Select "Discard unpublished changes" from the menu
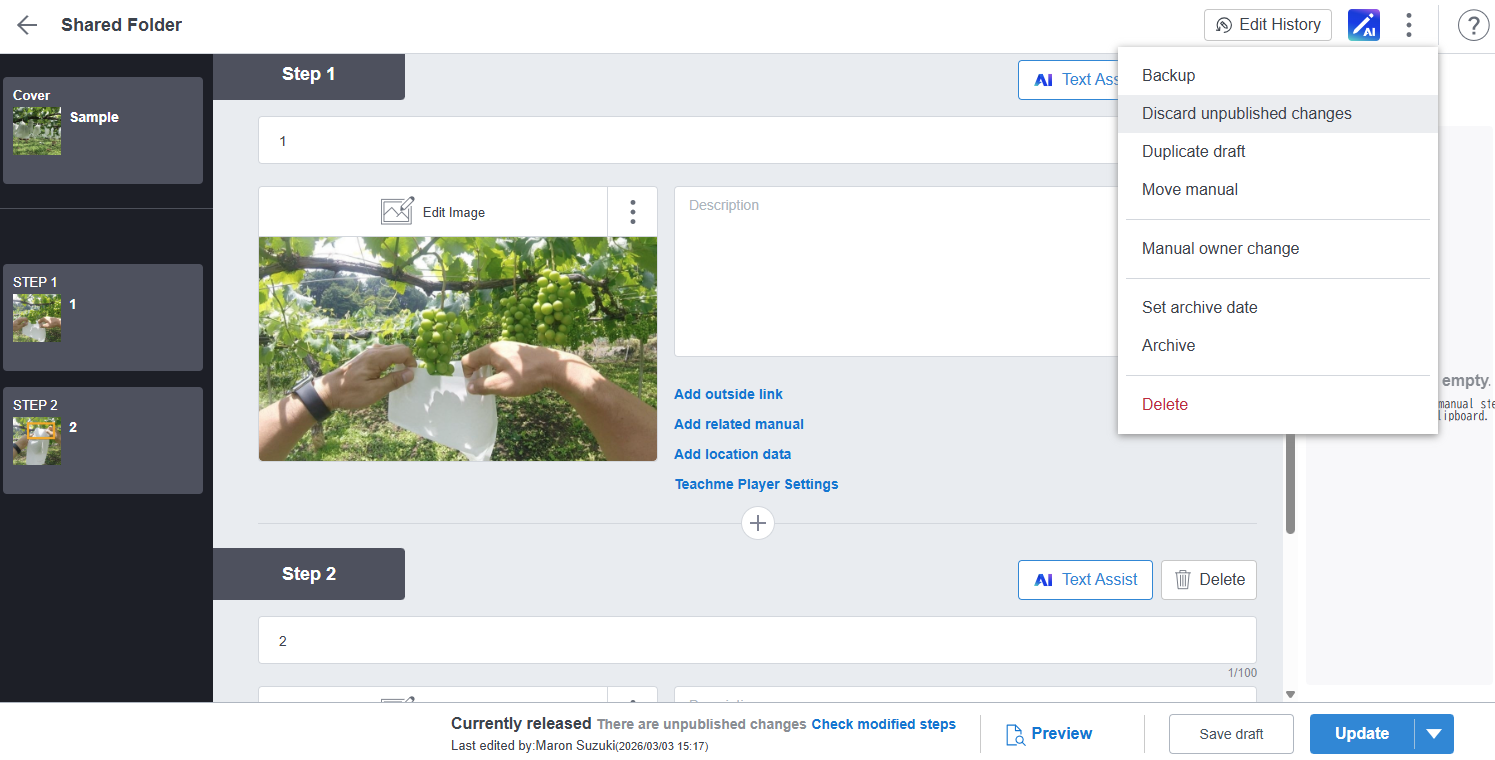 [x=1246, y=113]
